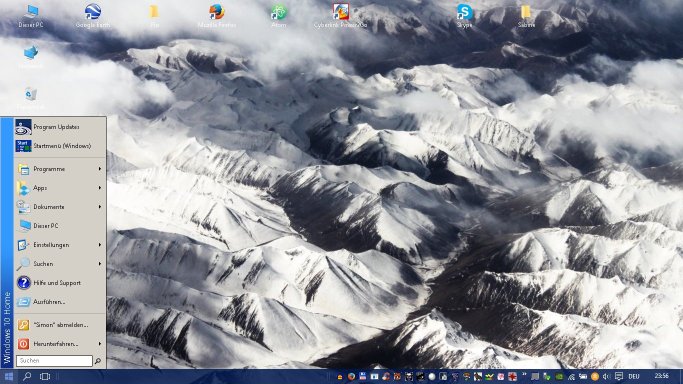
Task: Select "Simon" abmelden... entry
Action: point(60,325)
